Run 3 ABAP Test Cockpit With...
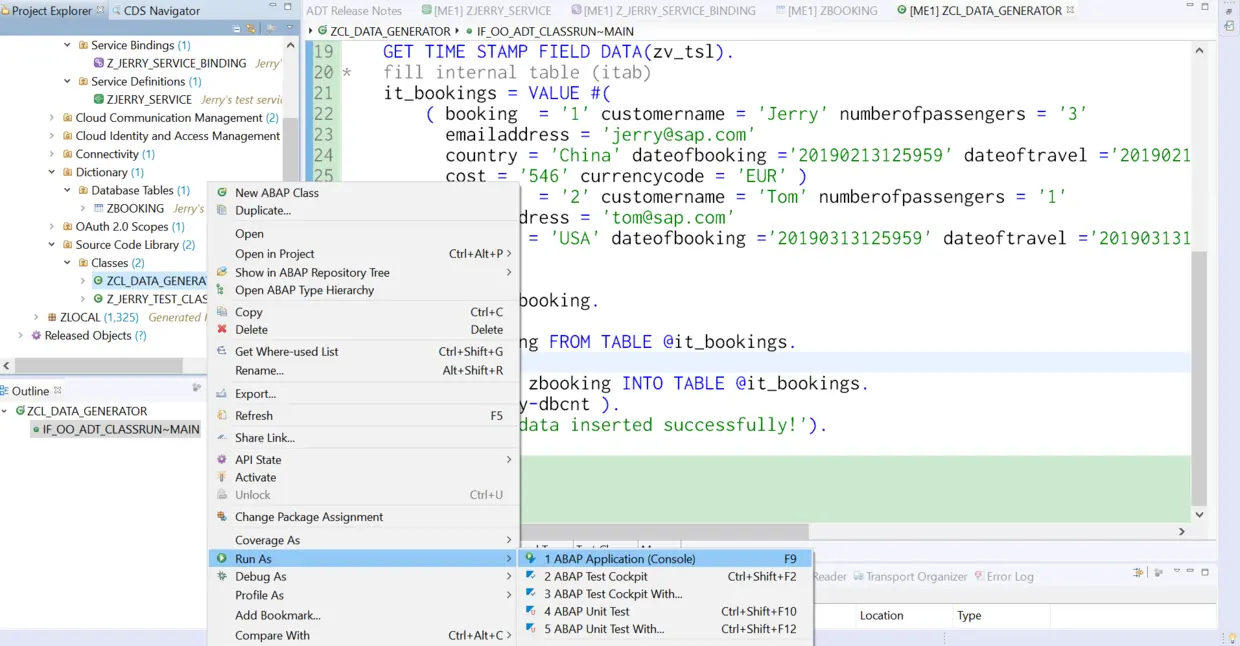The height and width of the screenshot is (646, 1240). (666, 594)
